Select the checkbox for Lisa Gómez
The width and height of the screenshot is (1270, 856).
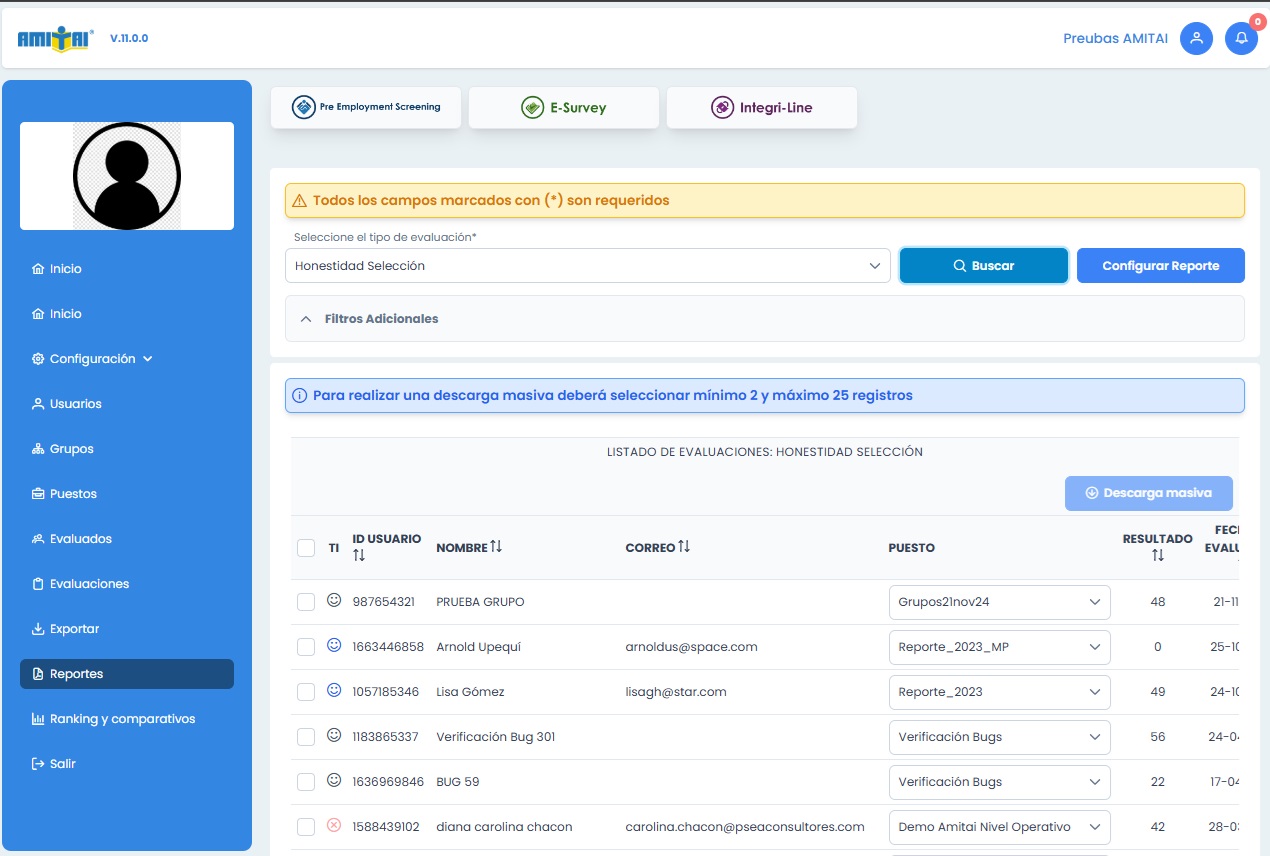[x=306, y=692]
